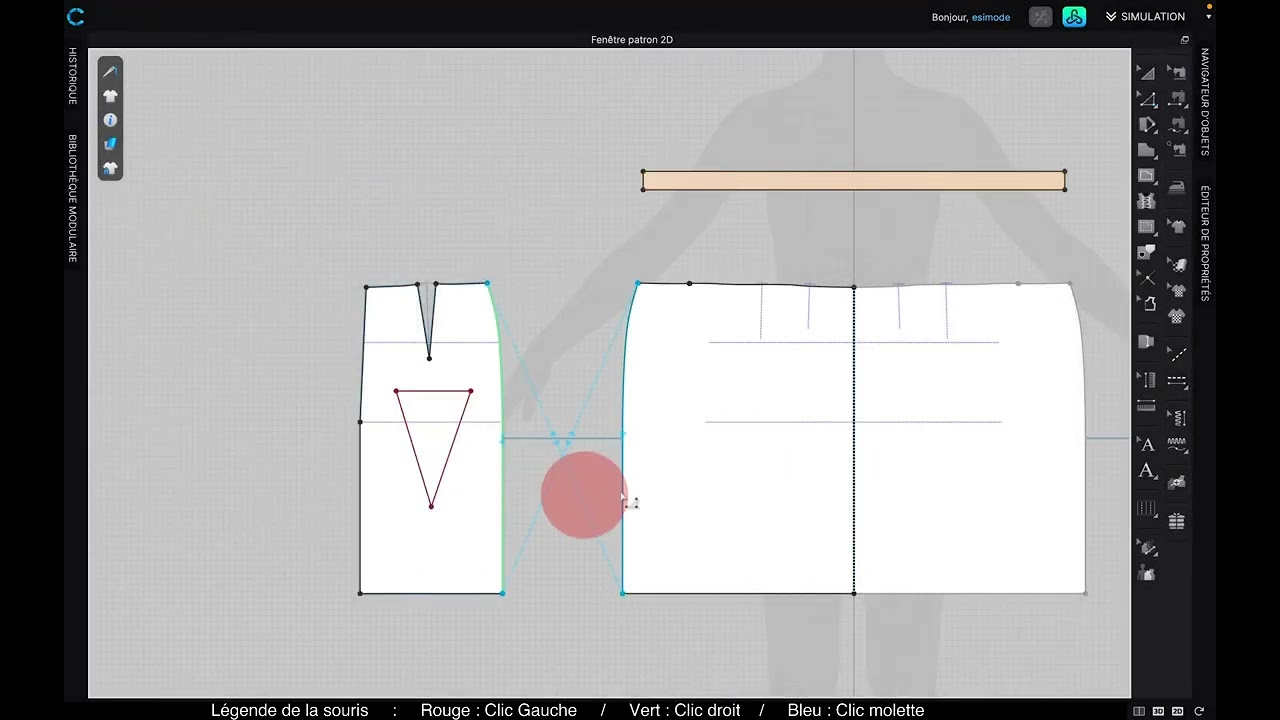The width and height of the screenshot is (1280, 720).
Task: Select the Edit Sewing machine tool
Action: tap(1177, 73)
